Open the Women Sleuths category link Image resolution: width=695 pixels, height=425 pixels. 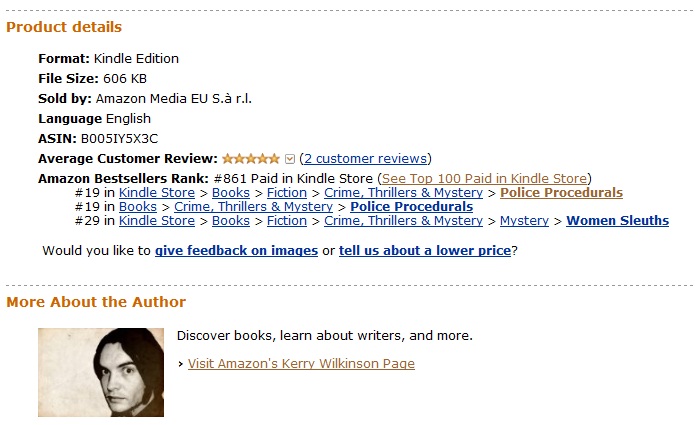point(617,220)
